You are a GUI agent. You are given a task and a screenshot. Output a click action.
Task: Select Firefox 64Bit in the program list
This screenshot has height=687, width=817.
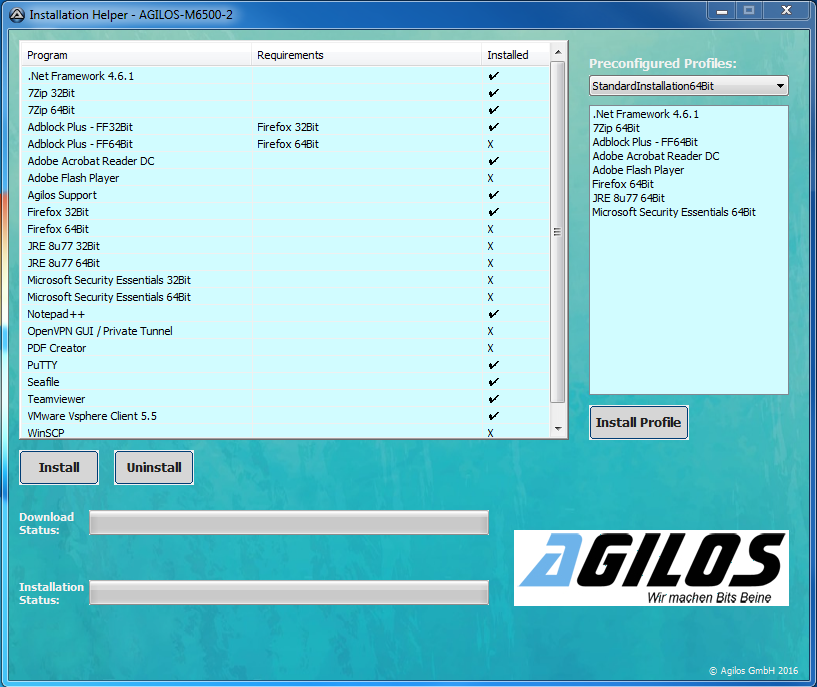point(285,229)
